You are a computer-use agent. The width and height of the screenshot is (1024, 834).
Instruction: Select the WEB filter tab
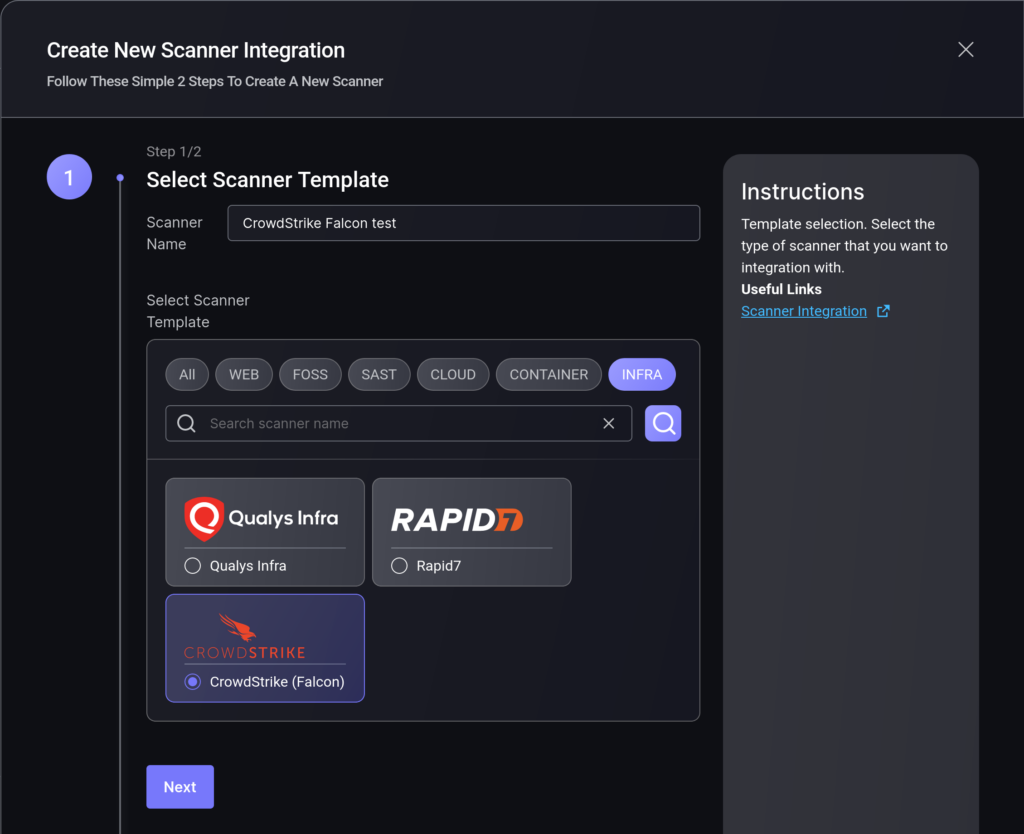pyautogui.click(x=244, y=374)
